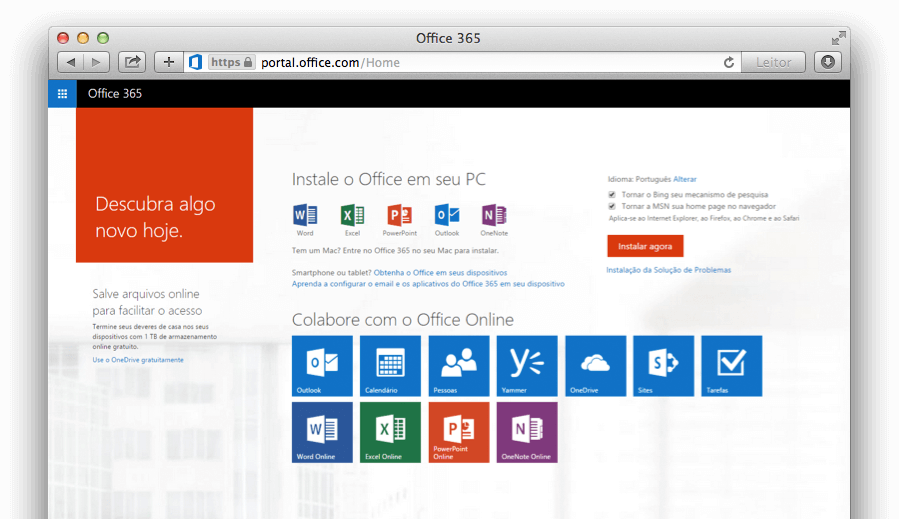
Task: Open the Yammer tile
Action: (x=527, y=366)
